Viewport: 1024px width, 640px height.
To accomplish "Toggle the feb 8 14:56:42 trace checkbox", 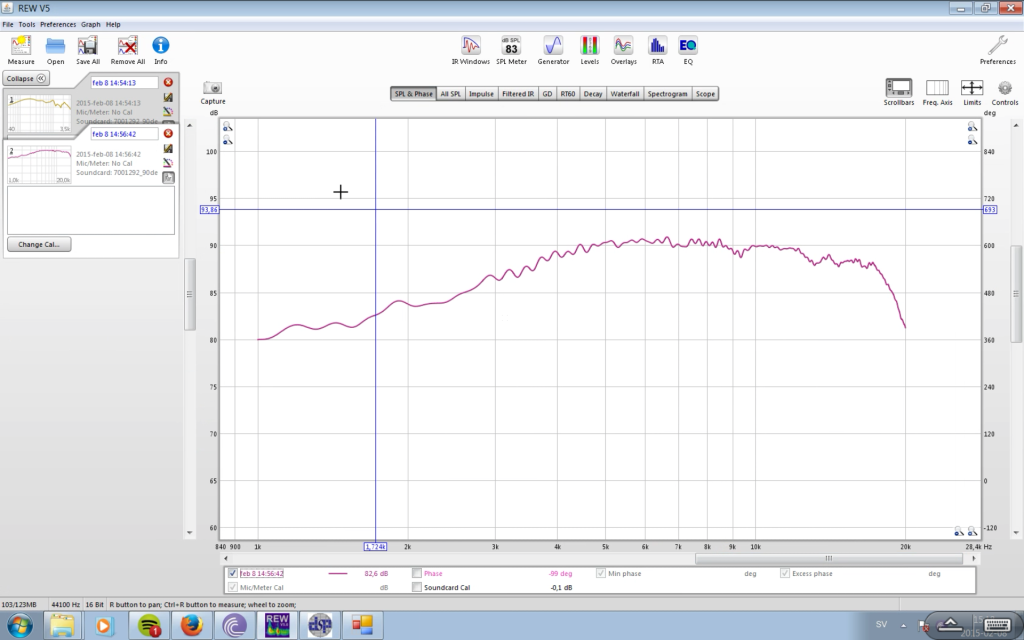I will [232, 573].
